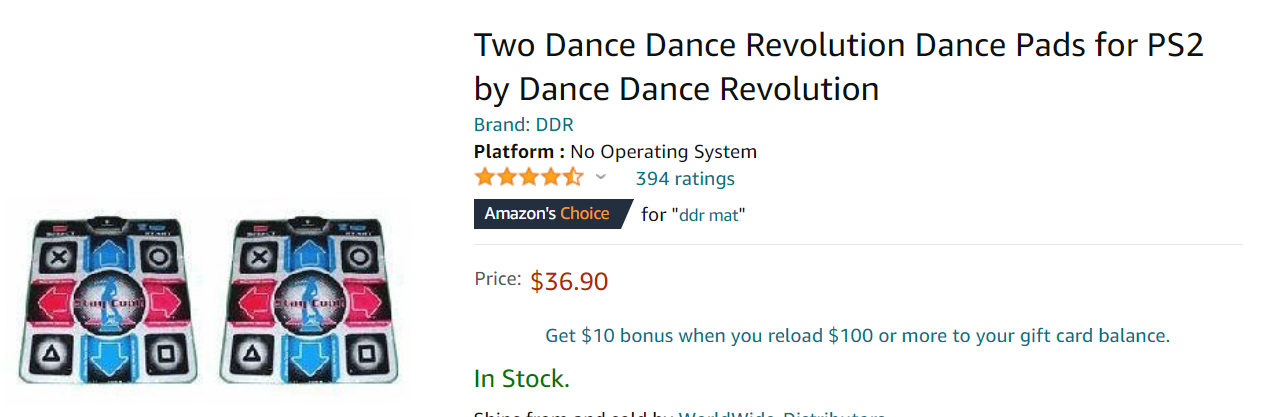Open the 394 ratings link
Screen dimensions: 1264x417
tap(685, 179)
